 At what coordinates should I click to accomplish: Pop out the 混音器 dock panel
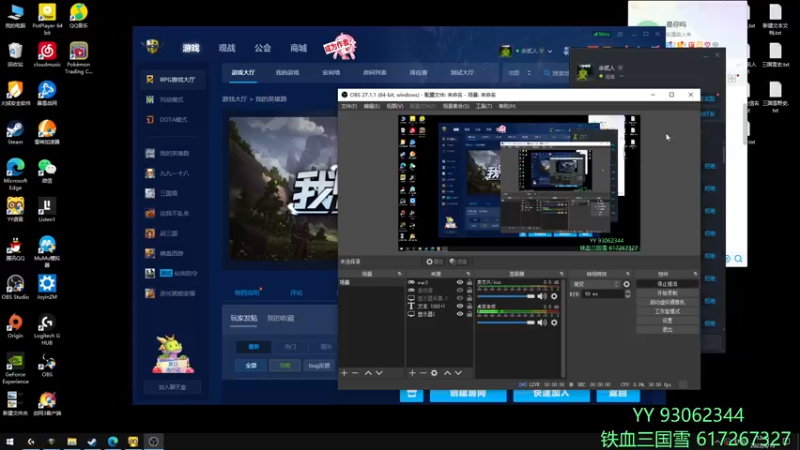pyautogui.click(x=561, y=274)
